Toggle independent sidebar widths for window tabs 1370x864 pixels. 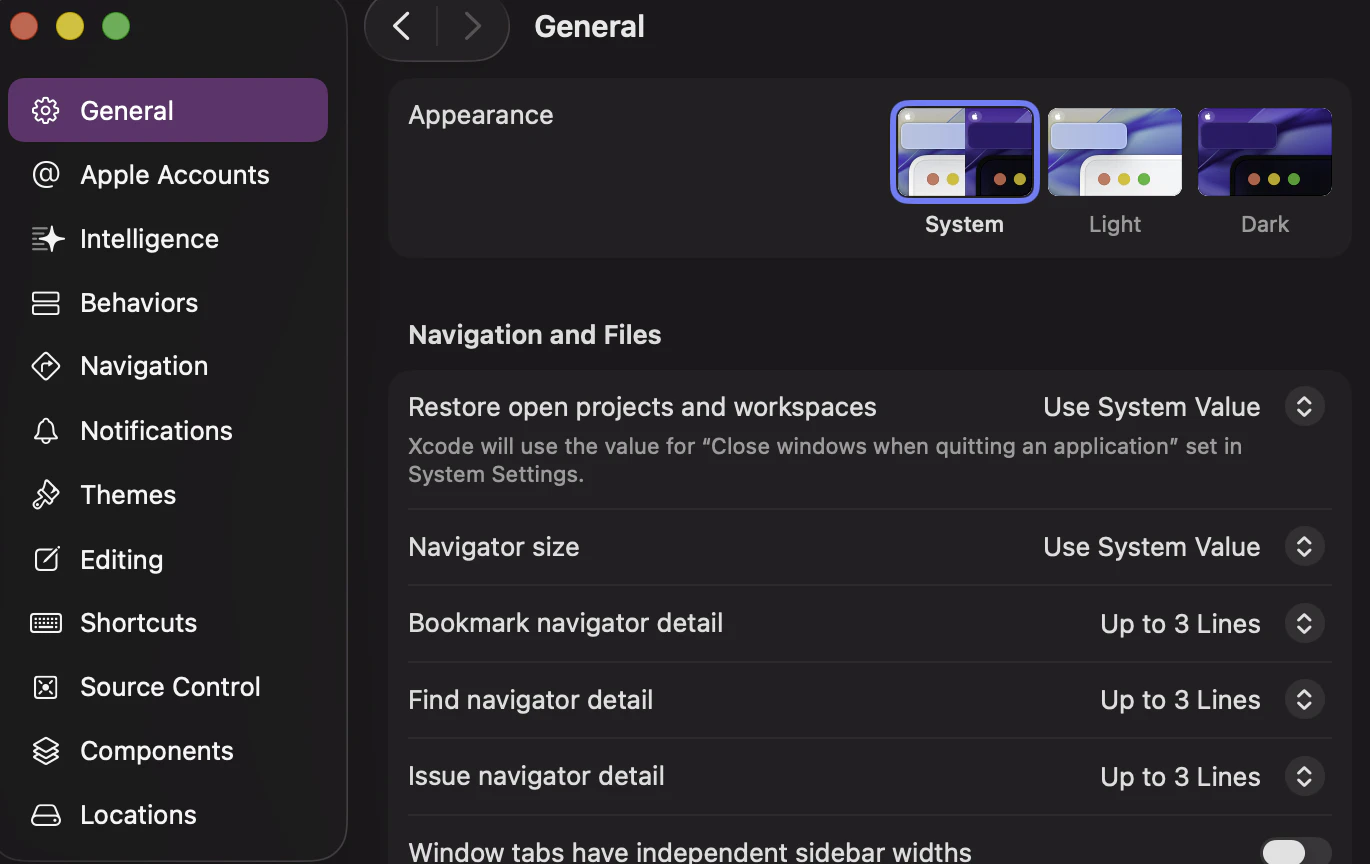[x=1295, y=851]
